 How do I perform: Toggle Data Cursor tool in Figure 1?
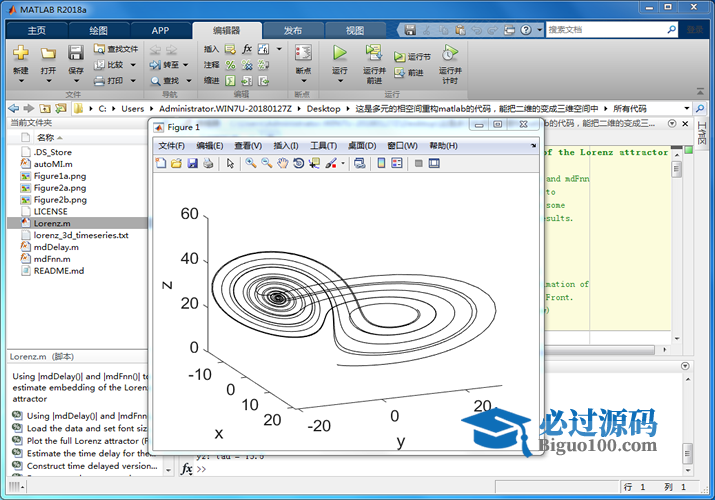click(315, 163)
